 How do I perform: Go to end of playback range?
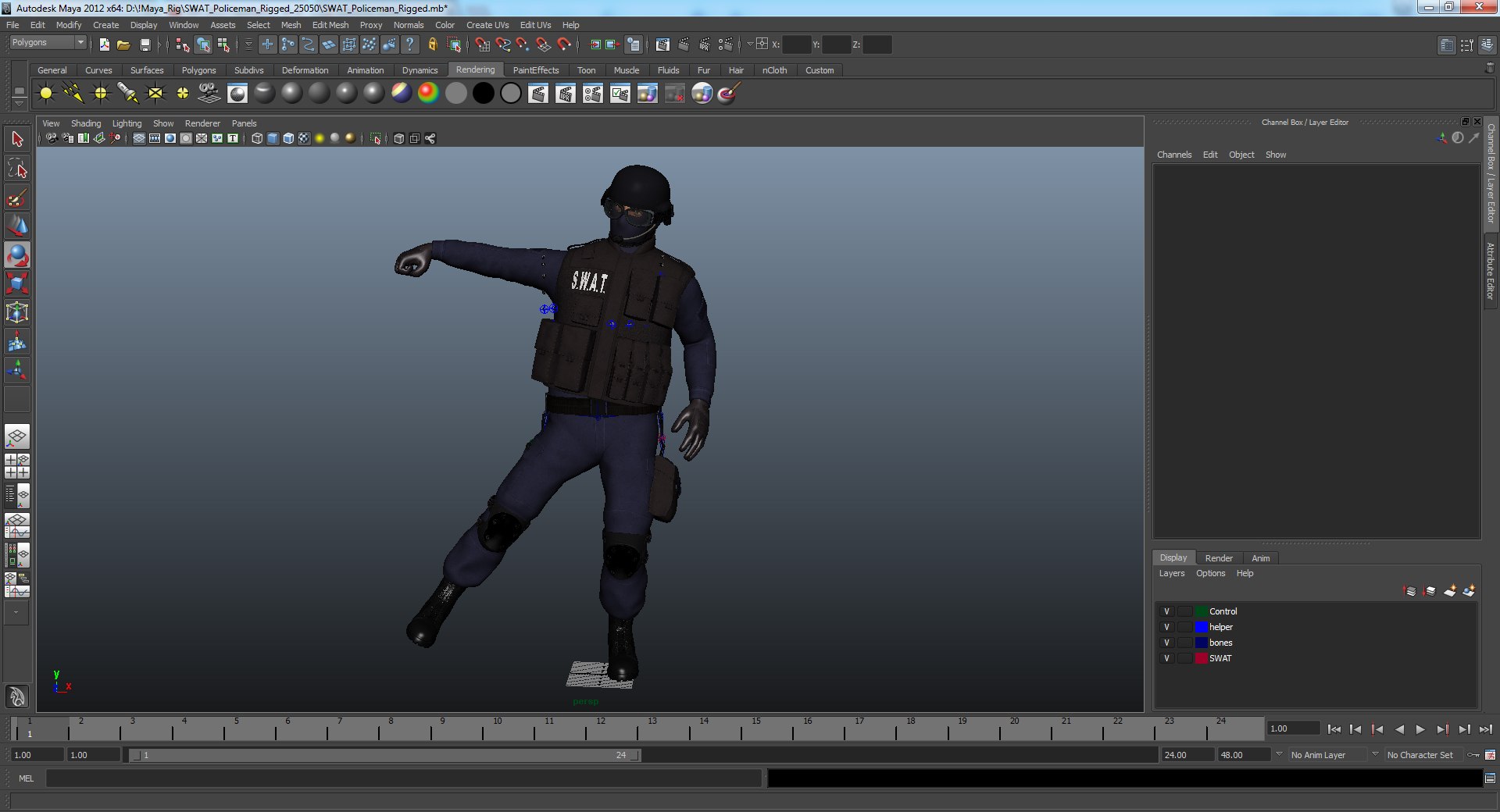1486,729
